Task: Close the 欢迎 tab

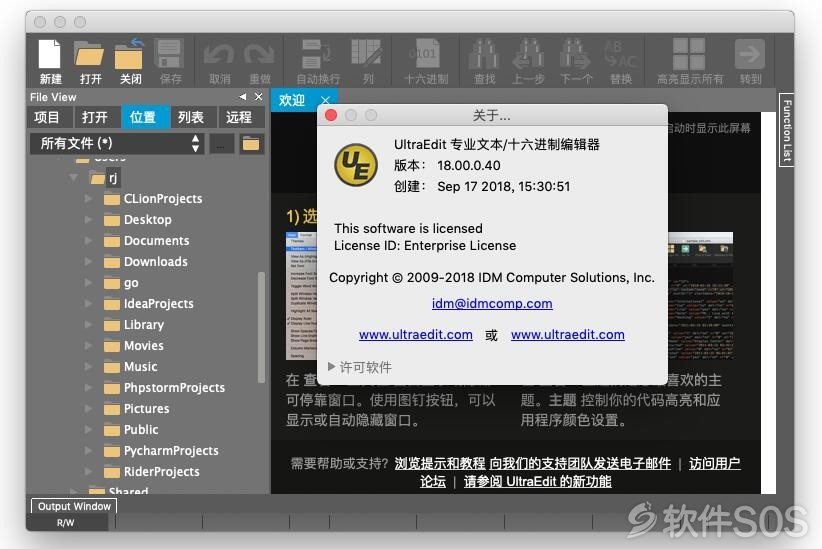Action: (325, 100)
